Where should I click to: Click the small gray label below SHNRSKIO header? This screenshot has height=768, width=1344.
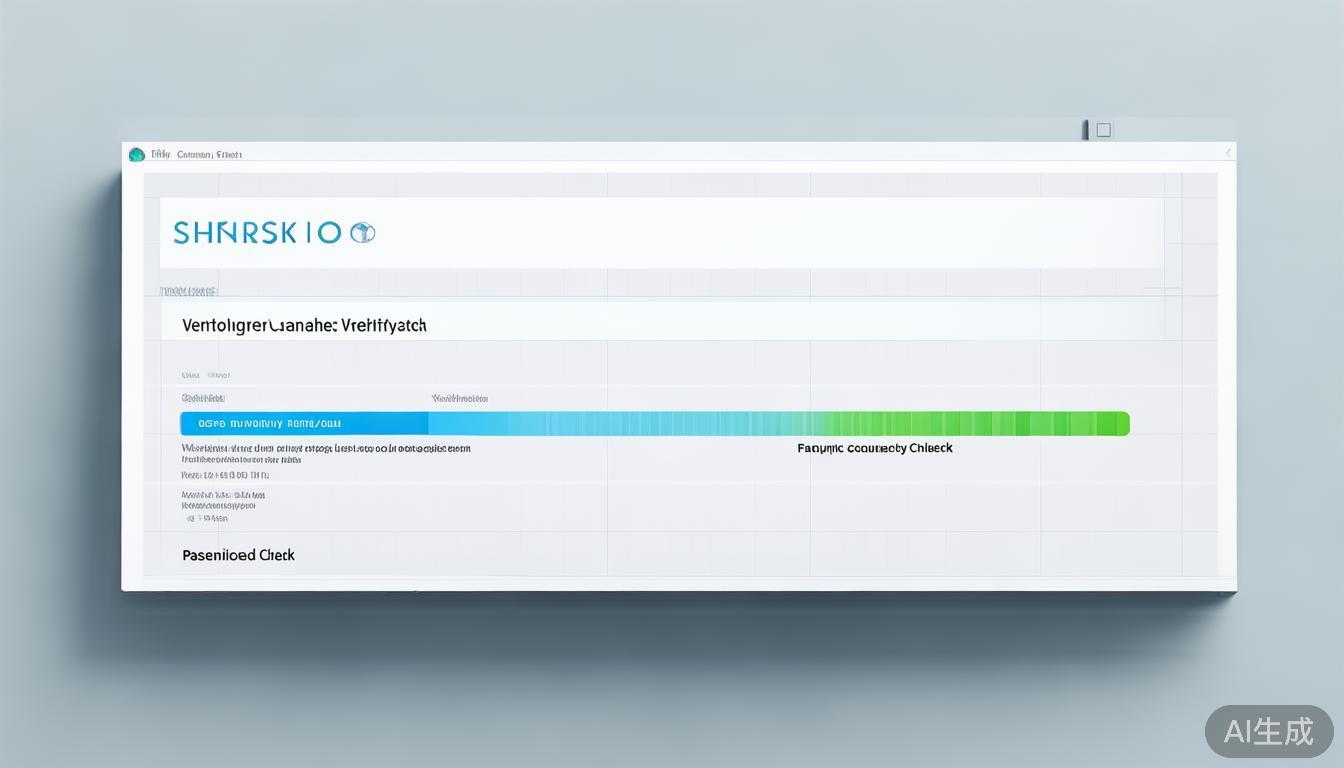[188, 292]
